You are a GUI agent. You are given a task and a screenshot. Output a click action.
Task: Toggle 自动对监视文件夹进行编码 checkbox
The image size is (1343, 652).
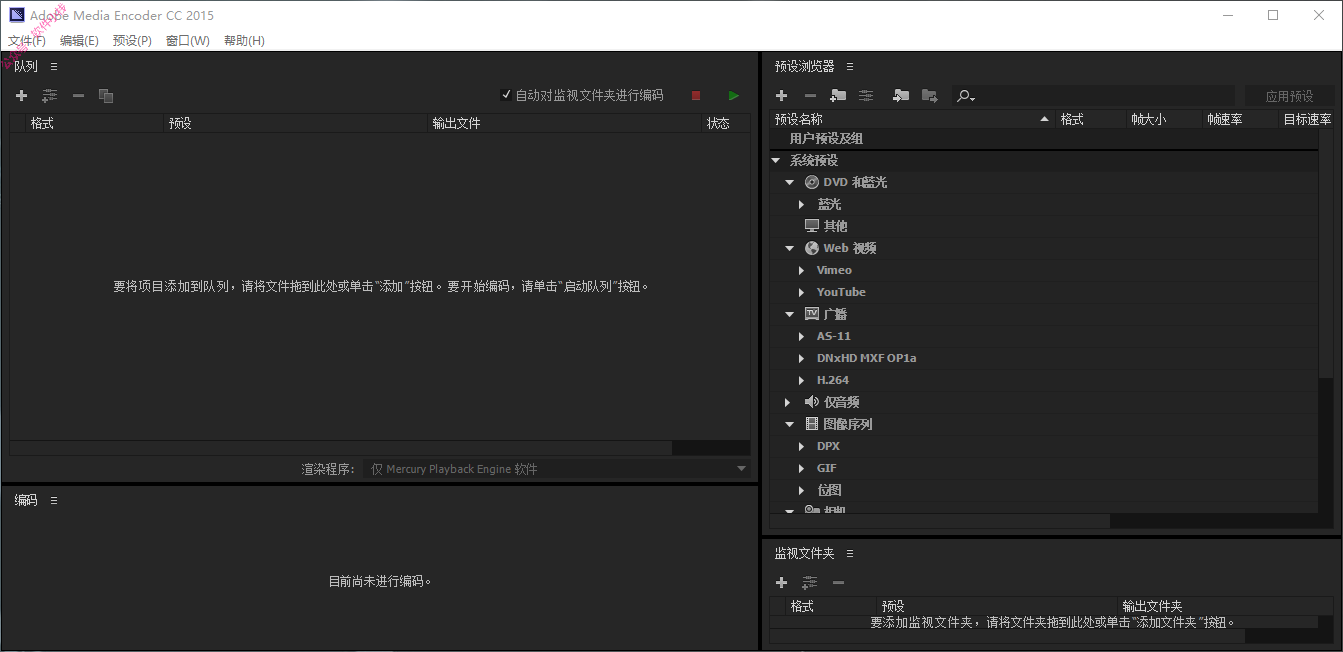click(506, 95)
